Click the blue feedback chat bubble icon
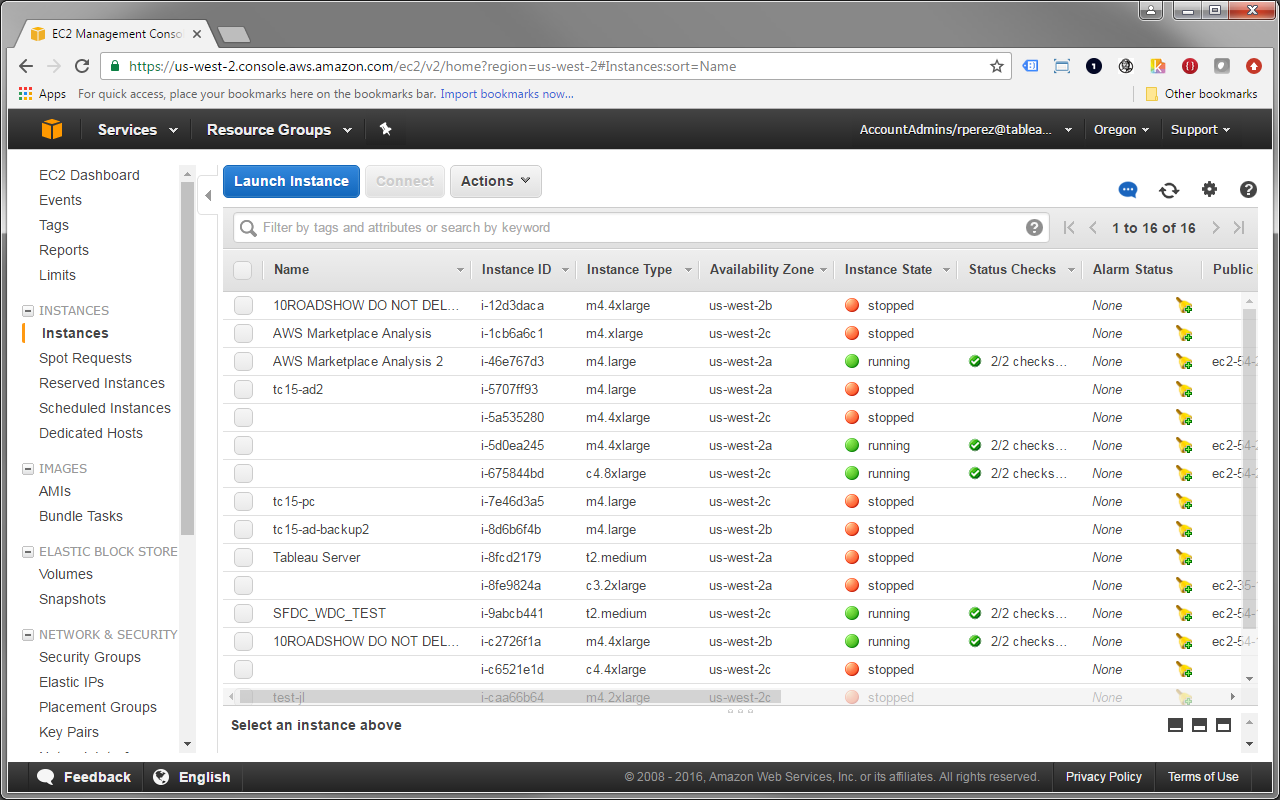This screenshot has height=800, width=1280. pos(1128,190)
